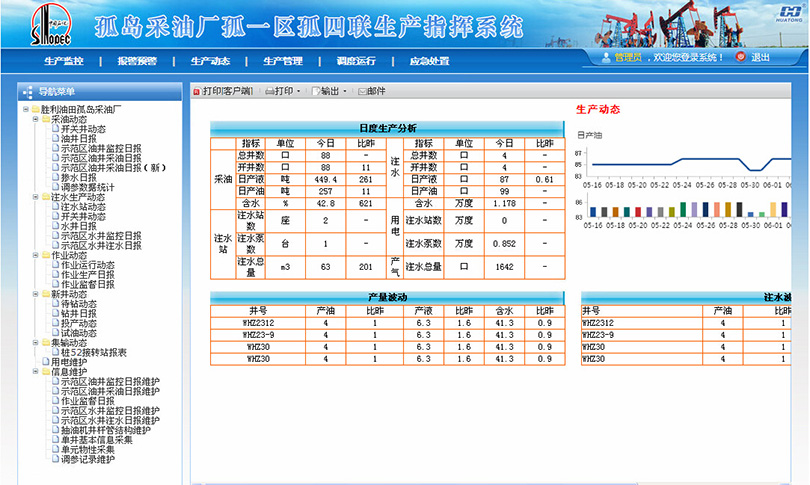Screen dimensions: 810x485
Task: Click the 退出 logout link
Action: 760,58
